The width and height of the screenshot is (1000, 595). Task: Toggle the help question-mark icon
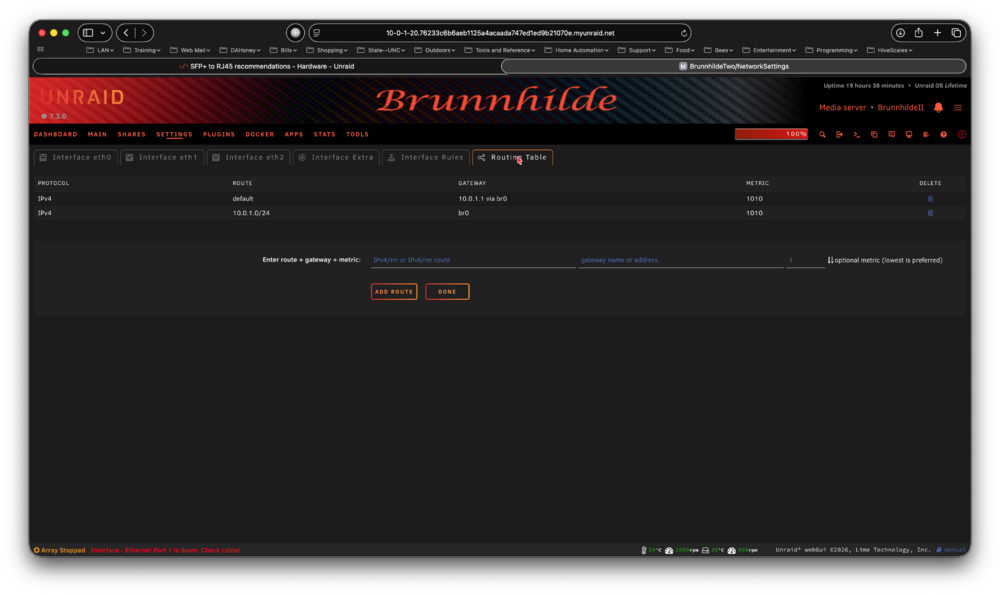click(x=943, y=135)
